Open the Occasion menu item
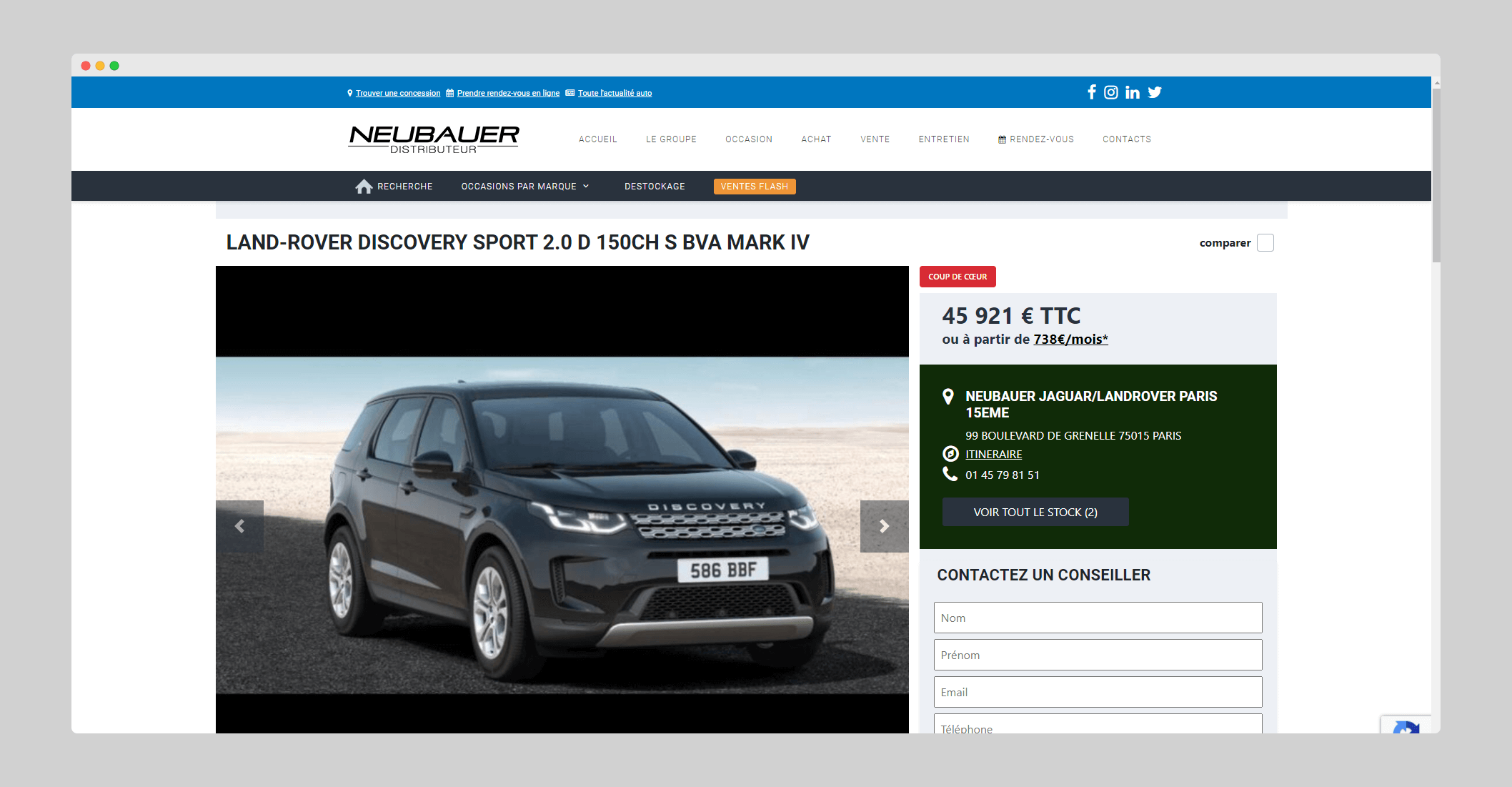This screenshot has height=787, width=1512. (749, 139)
